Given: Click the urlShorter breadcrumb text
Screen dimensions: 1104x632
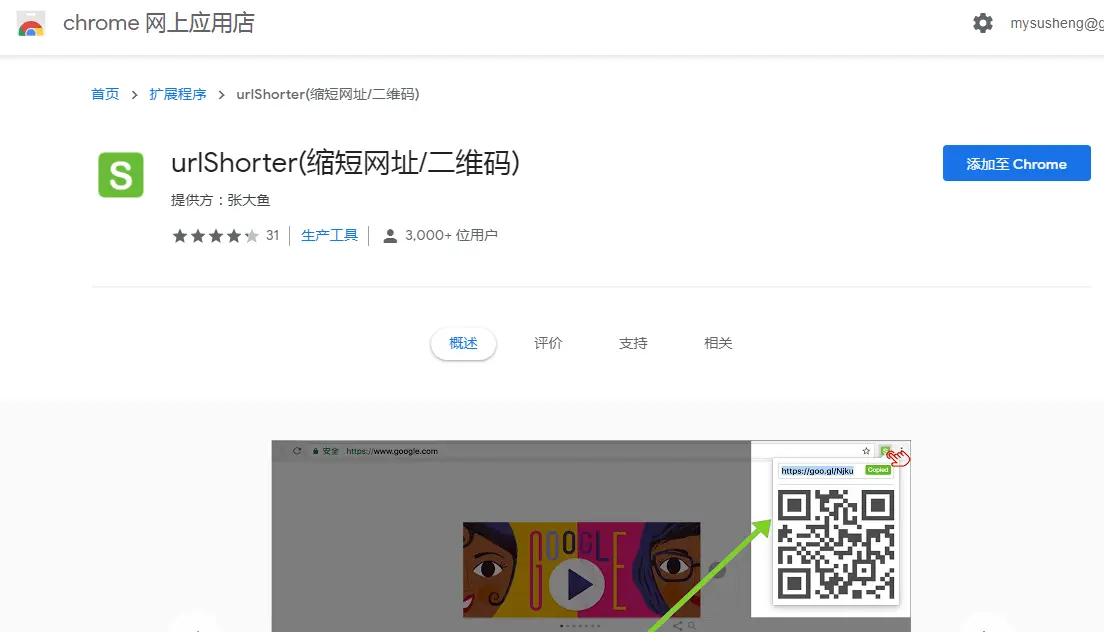Looking at the screenshot, I should 327,94.
